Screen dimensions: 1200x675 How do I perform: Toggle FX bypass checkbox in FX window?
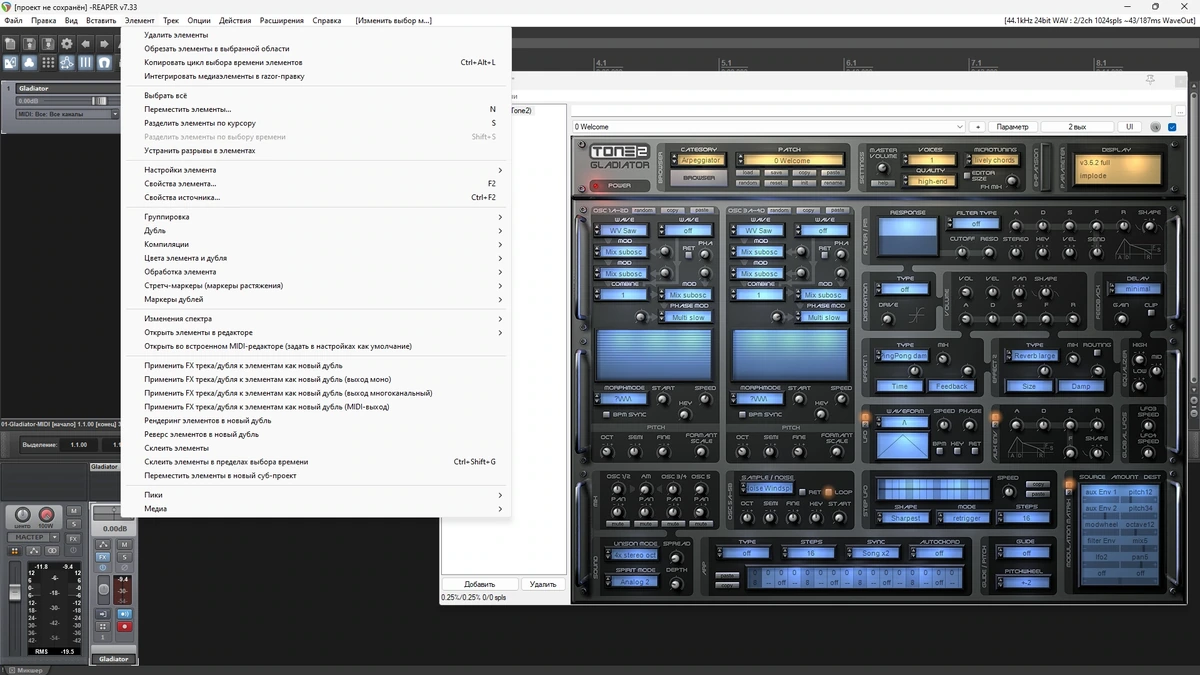(1172, 127)
